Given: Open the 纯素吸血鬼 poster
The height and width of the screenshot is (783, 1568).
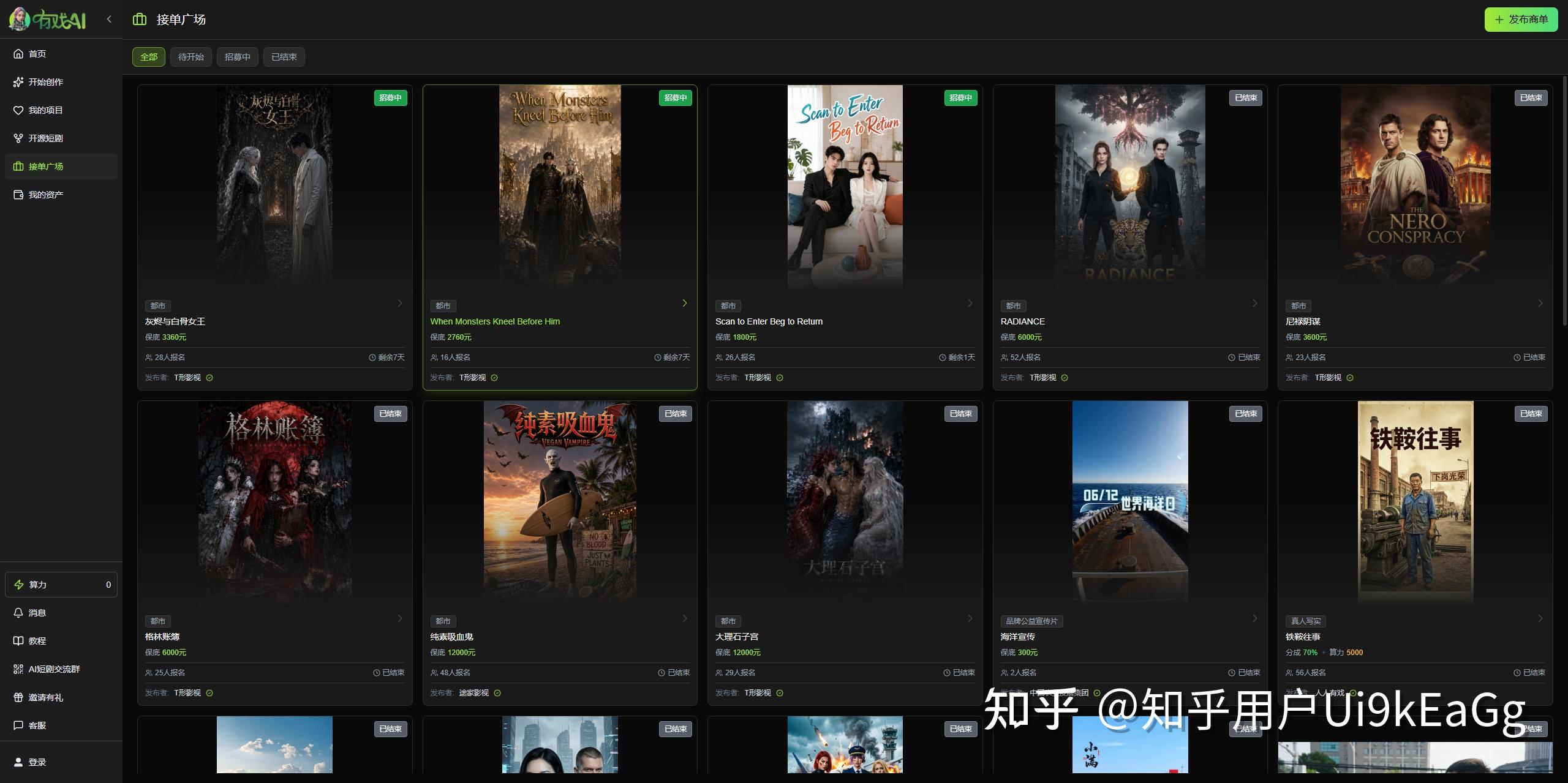Looking at the screenshot, I should pos(560,502).
